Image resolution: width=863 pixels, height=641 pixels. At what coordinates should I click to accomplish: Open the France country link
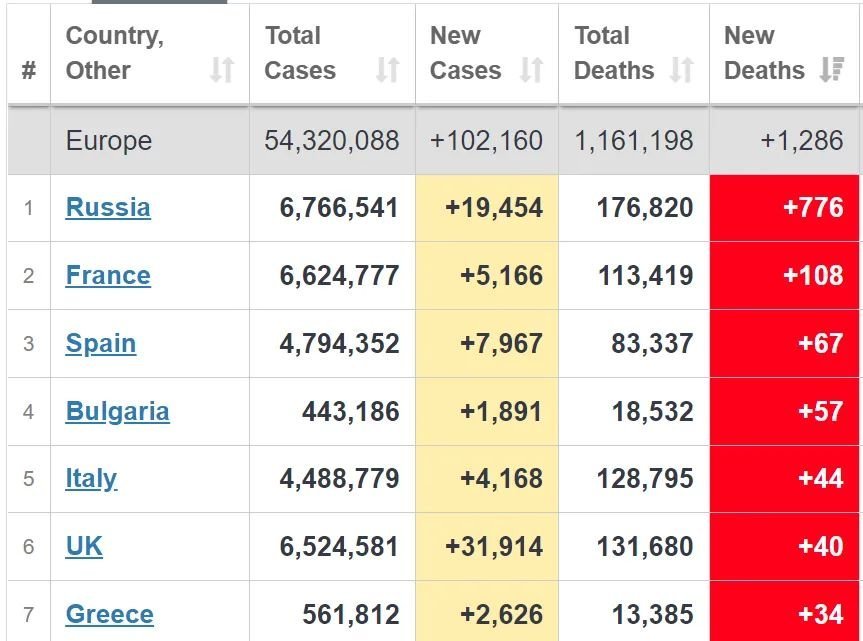108,276
